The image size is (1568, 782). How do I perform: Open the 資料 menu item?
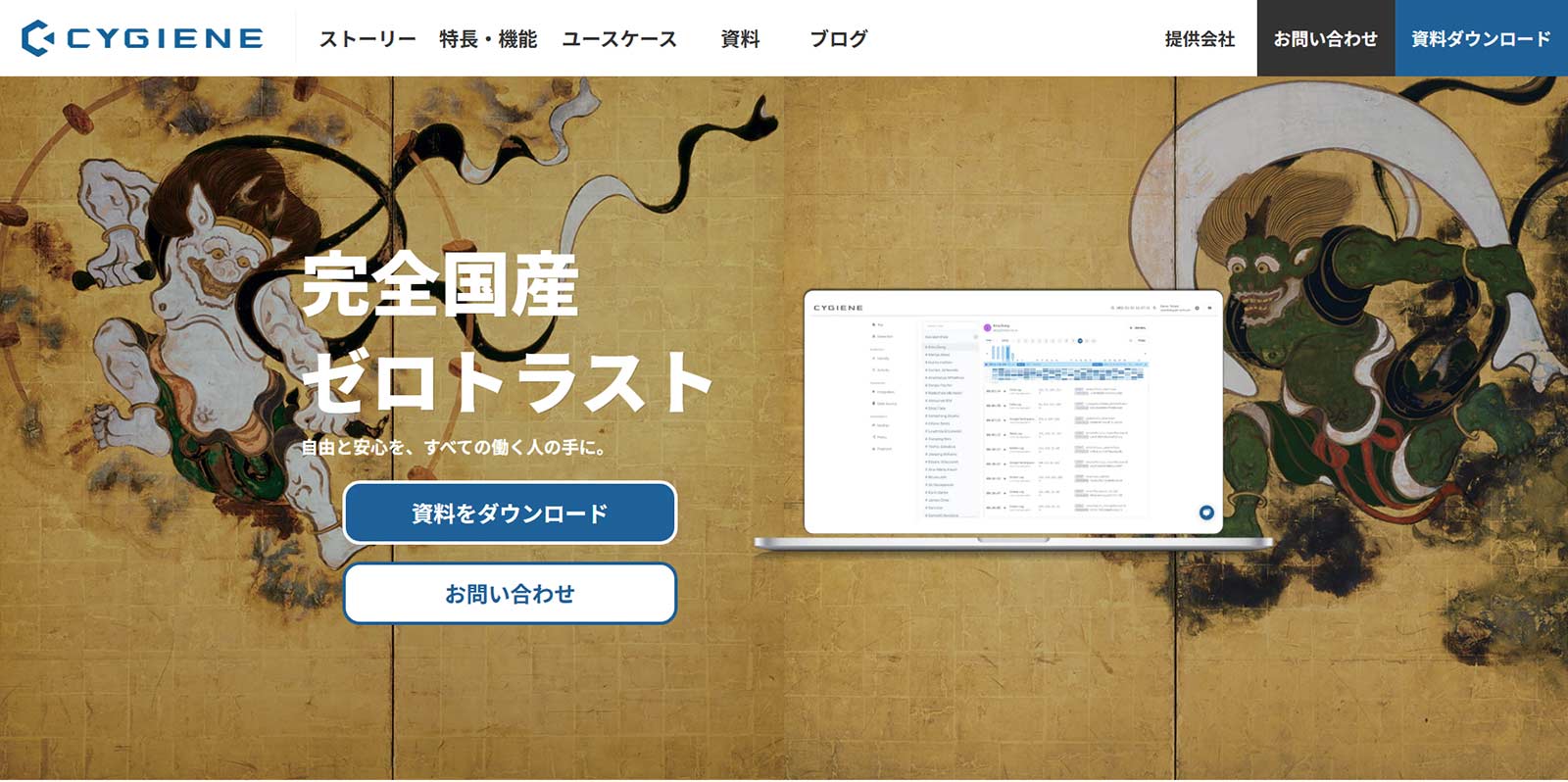click(740, 39)
